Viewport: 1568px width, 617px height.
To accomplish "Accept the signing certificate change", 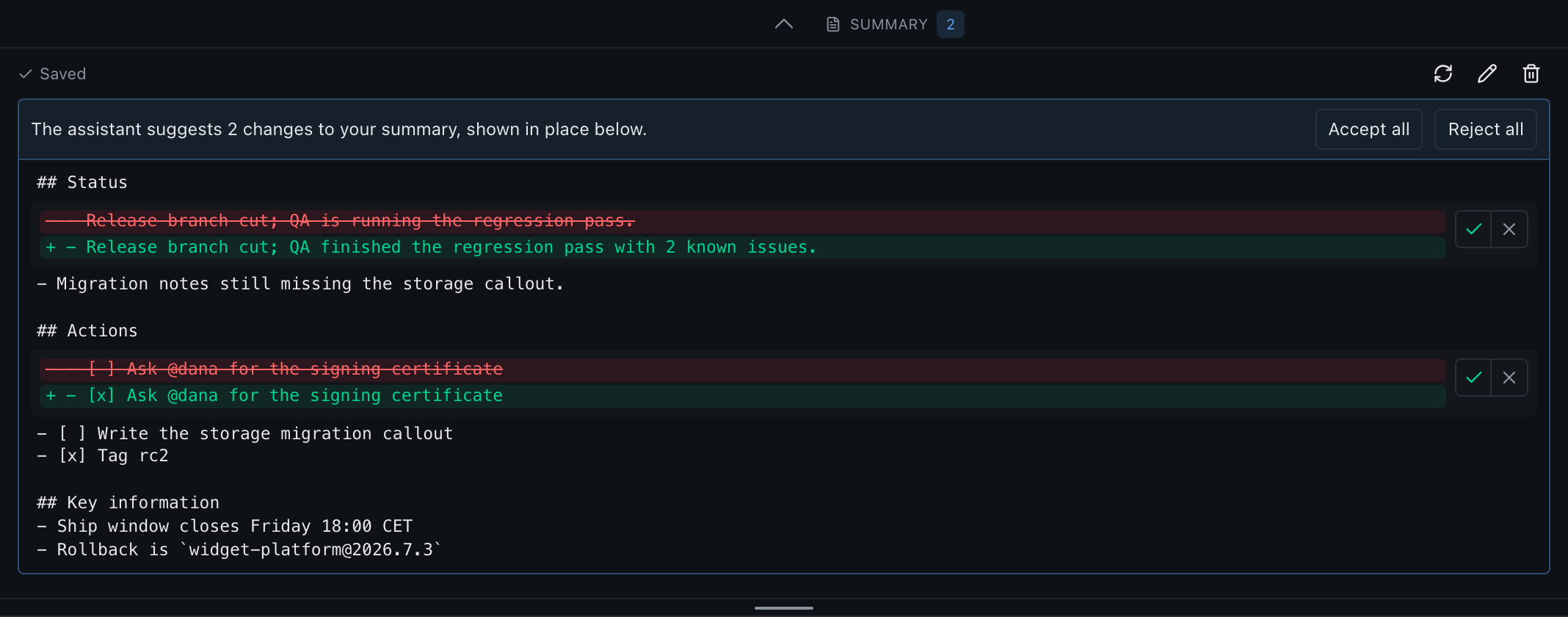I will [x=1473, y=378].
